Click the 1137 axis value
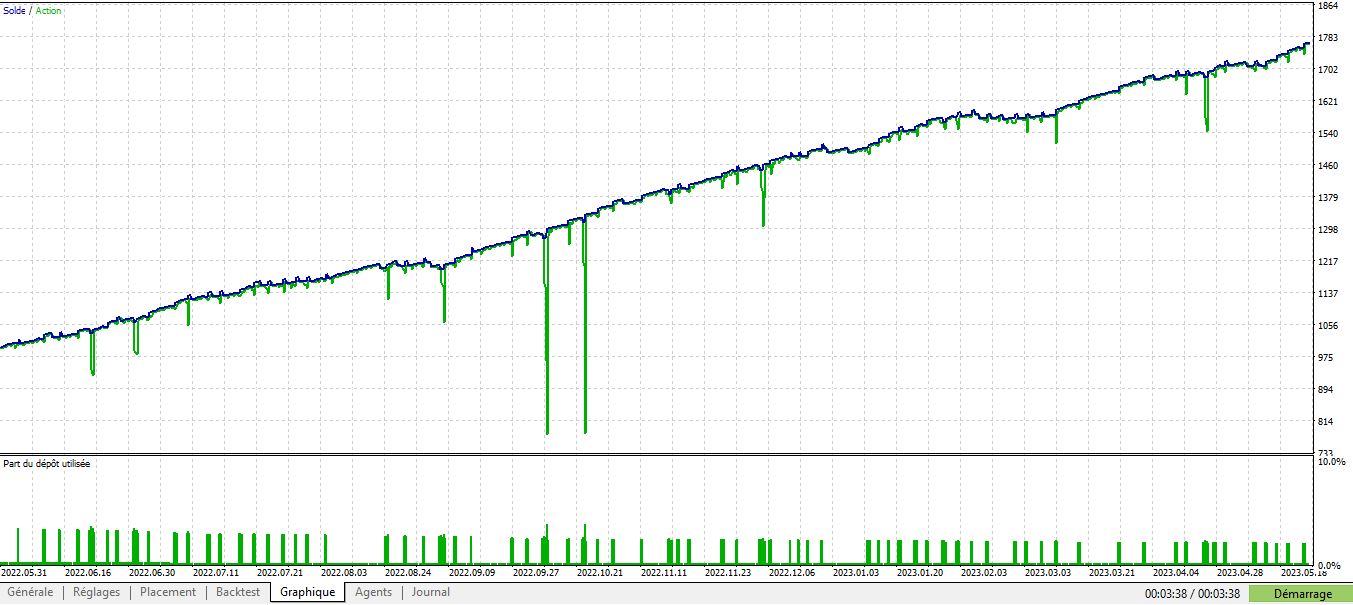The height and width of the screenshot is (605, 1353). [1329, 294]
